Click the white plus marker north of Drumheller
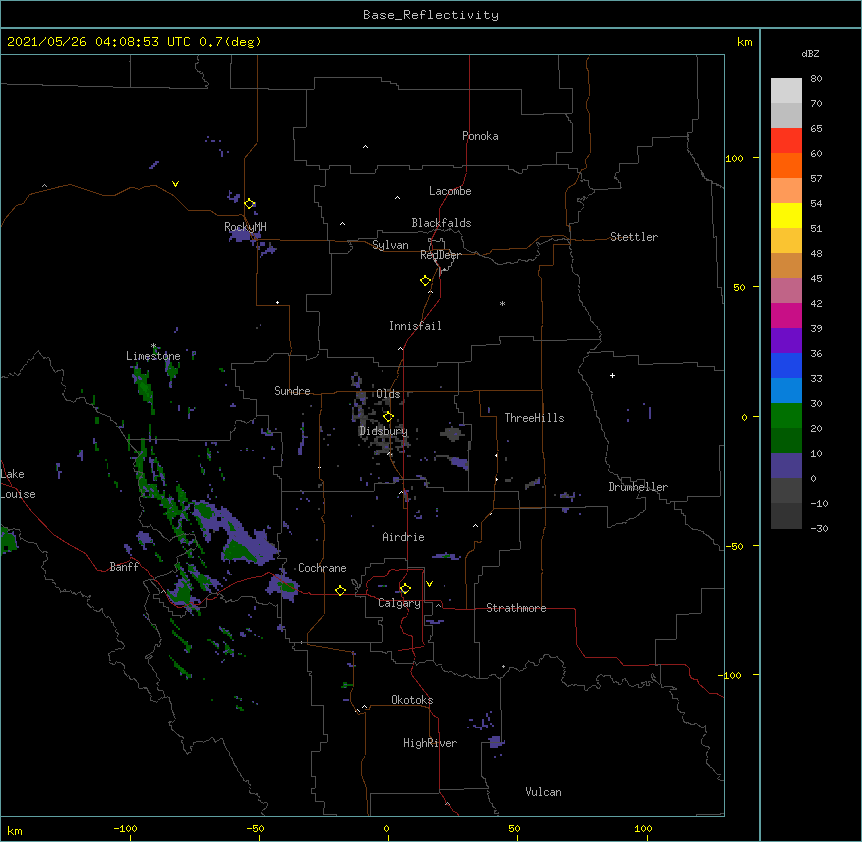The width and height of the screenshot is (862, 842). point(612,375)
